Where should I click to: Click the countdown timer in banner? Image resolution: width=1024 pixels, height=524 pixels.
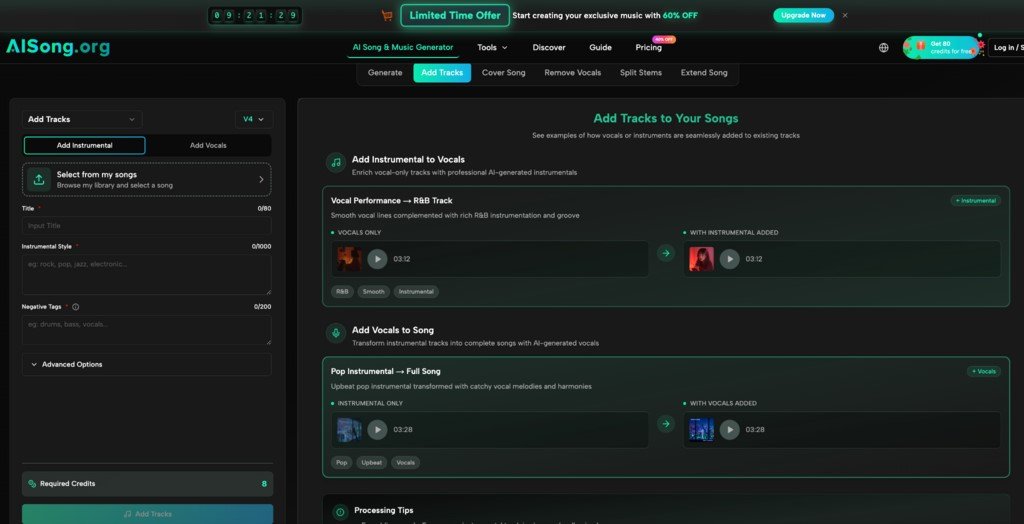(255, 16)
